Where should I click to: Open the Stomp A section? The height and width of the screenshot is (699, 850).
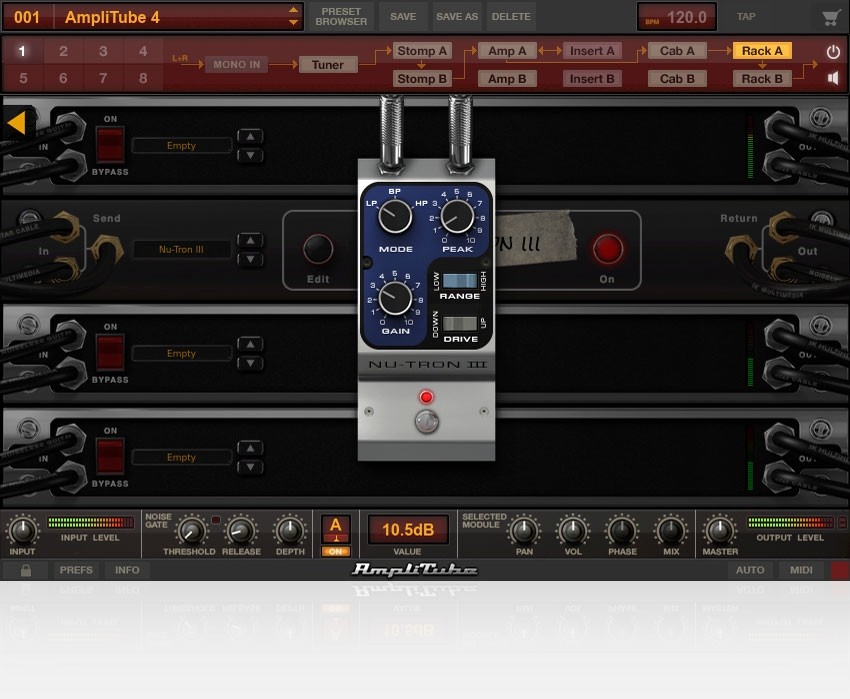tap(422, 51)
